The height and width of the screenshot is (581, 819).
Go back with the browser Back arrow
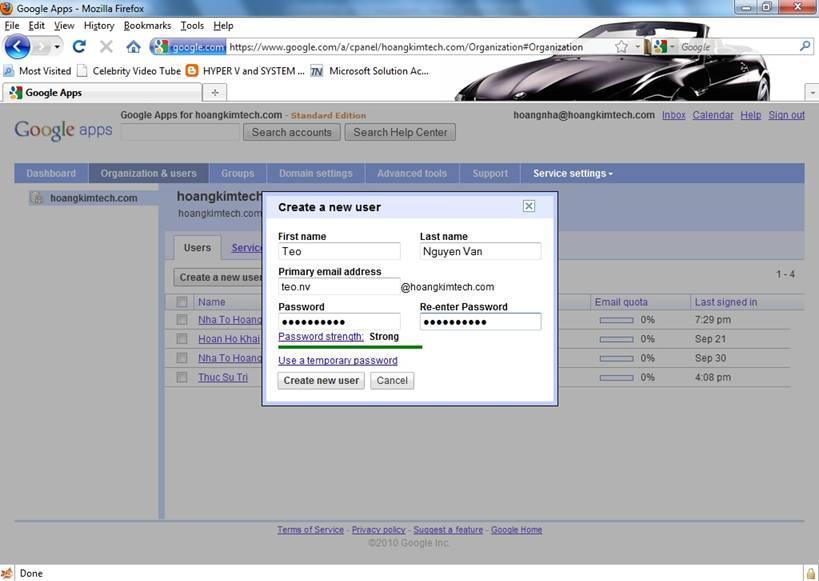[17, 47]
